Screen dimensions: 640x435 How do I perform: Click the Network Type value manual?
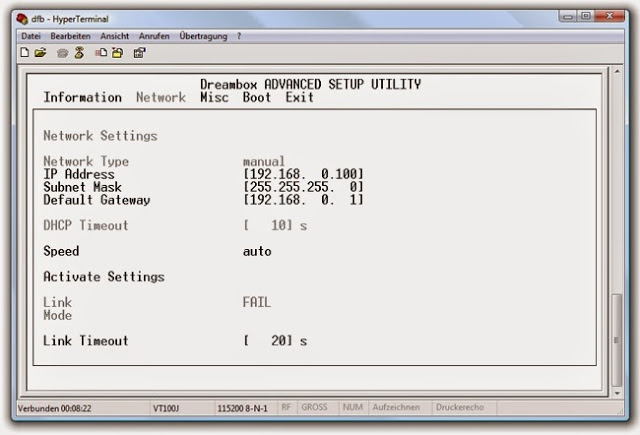[x=264, y=161]
